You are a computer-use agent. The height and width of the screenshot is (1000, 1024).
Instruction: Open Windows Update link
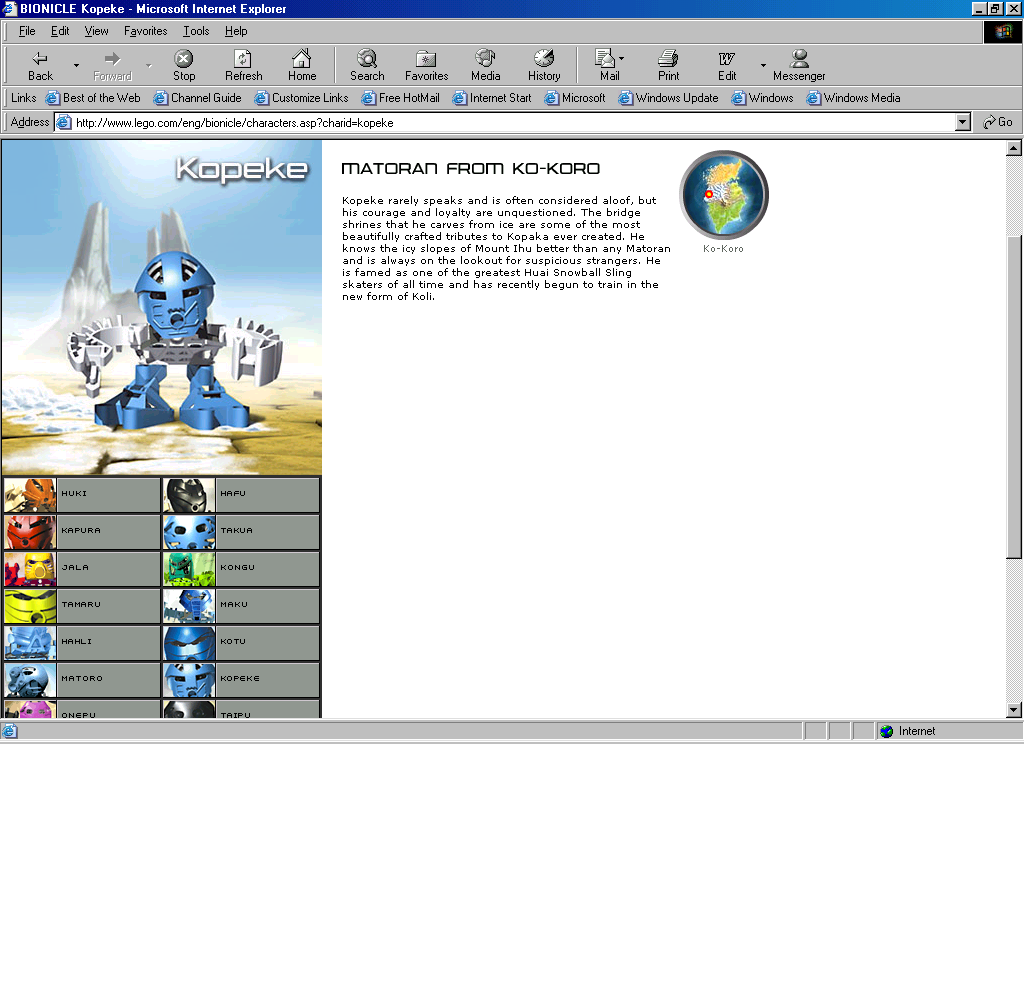click(668, 98)
